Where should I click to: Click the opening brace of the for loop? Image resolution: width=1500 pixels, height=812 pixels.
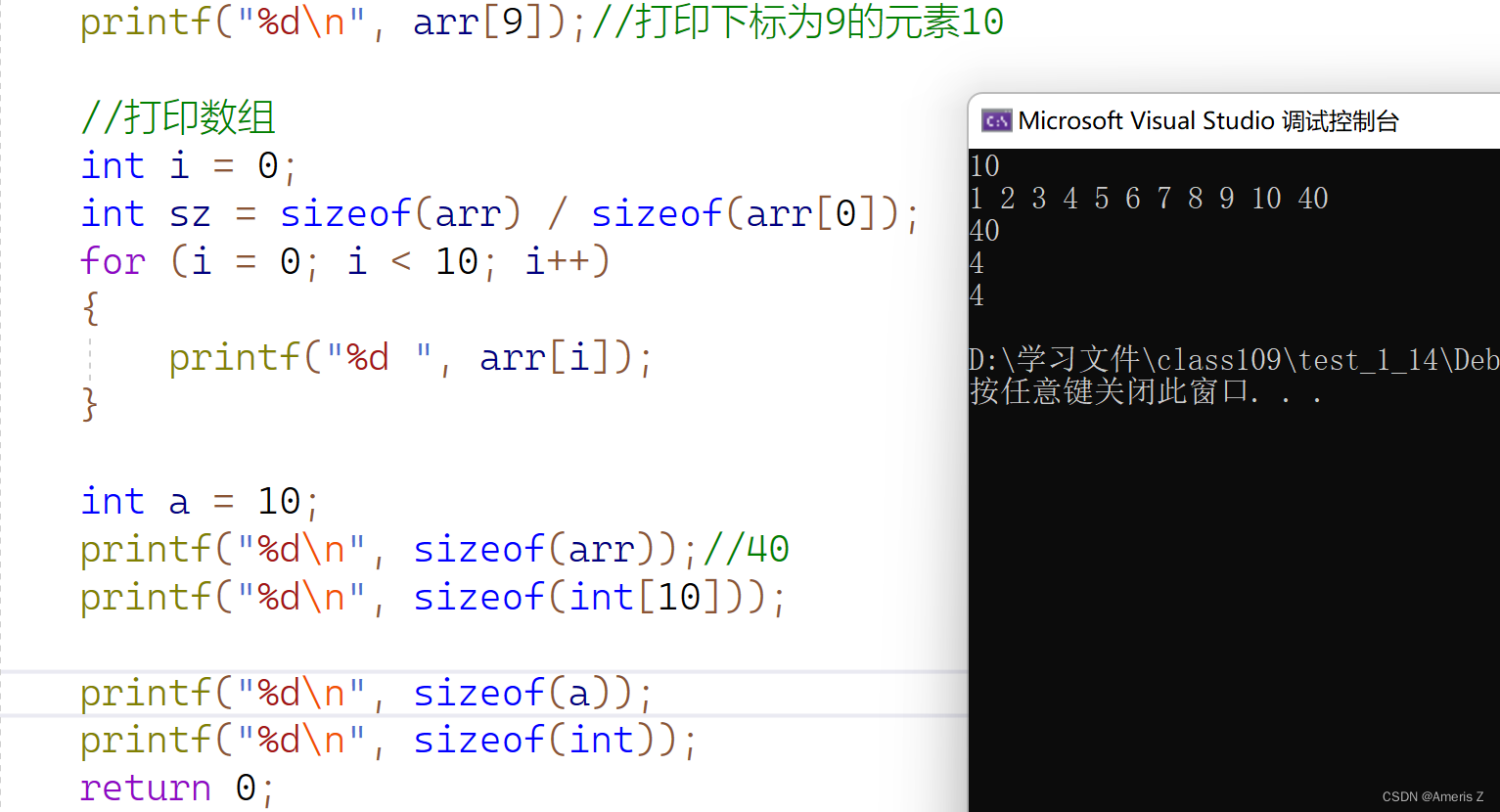click(x=90, y=309)
